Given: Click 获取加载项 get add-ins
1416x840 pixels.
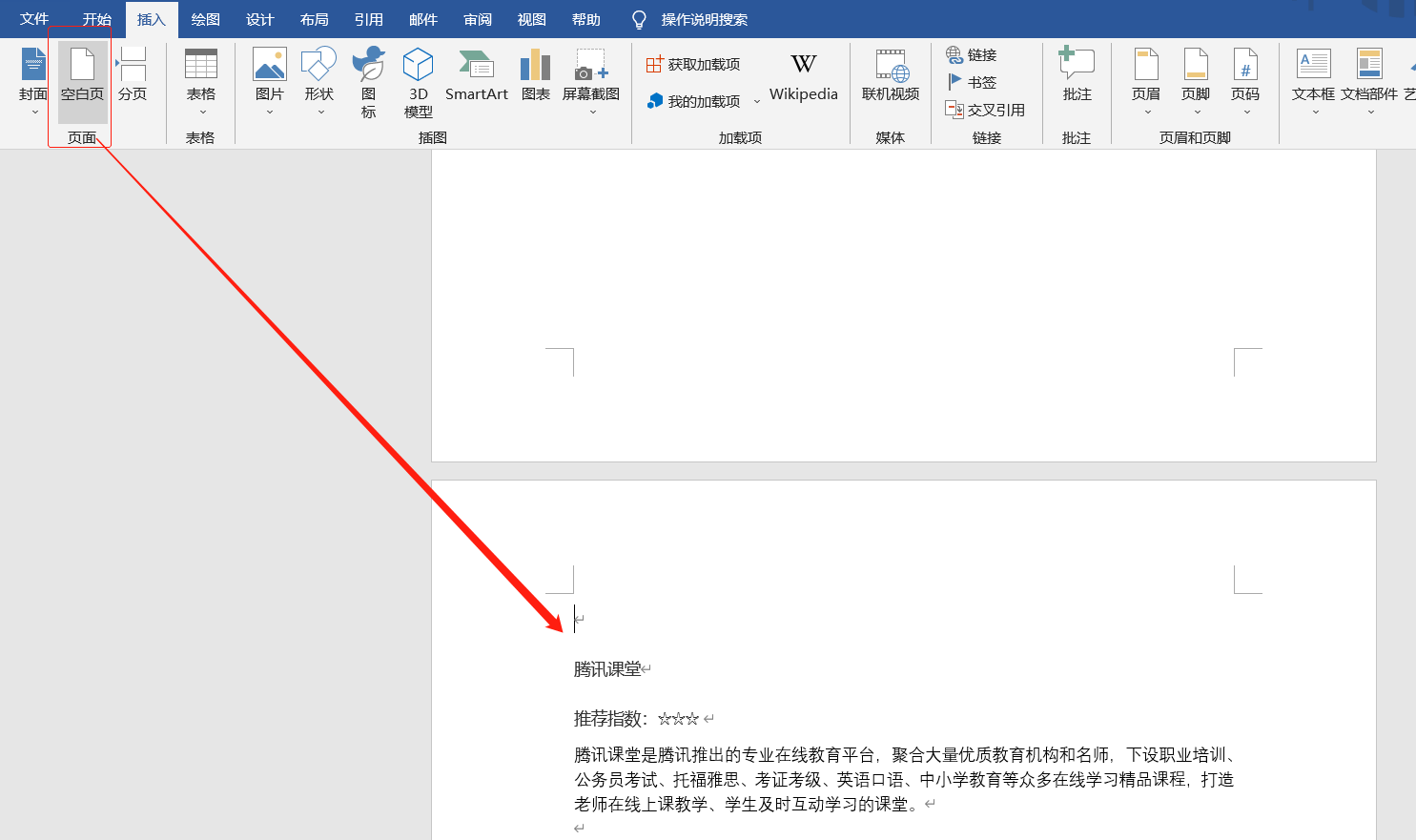Looking at the screenshot, I should tap(693, 65).
